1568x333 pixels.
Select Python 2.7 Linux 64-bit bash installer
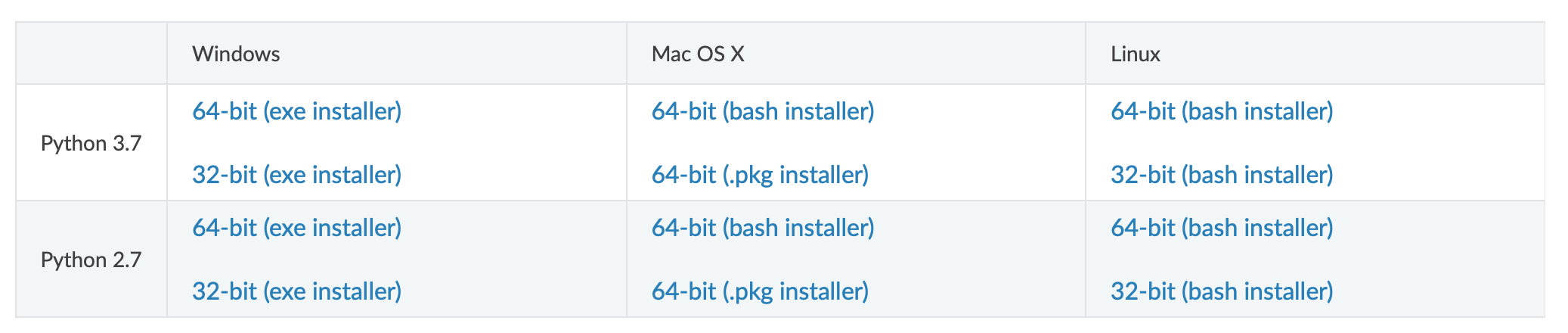pyautogui.click(x=1222, y=228)
